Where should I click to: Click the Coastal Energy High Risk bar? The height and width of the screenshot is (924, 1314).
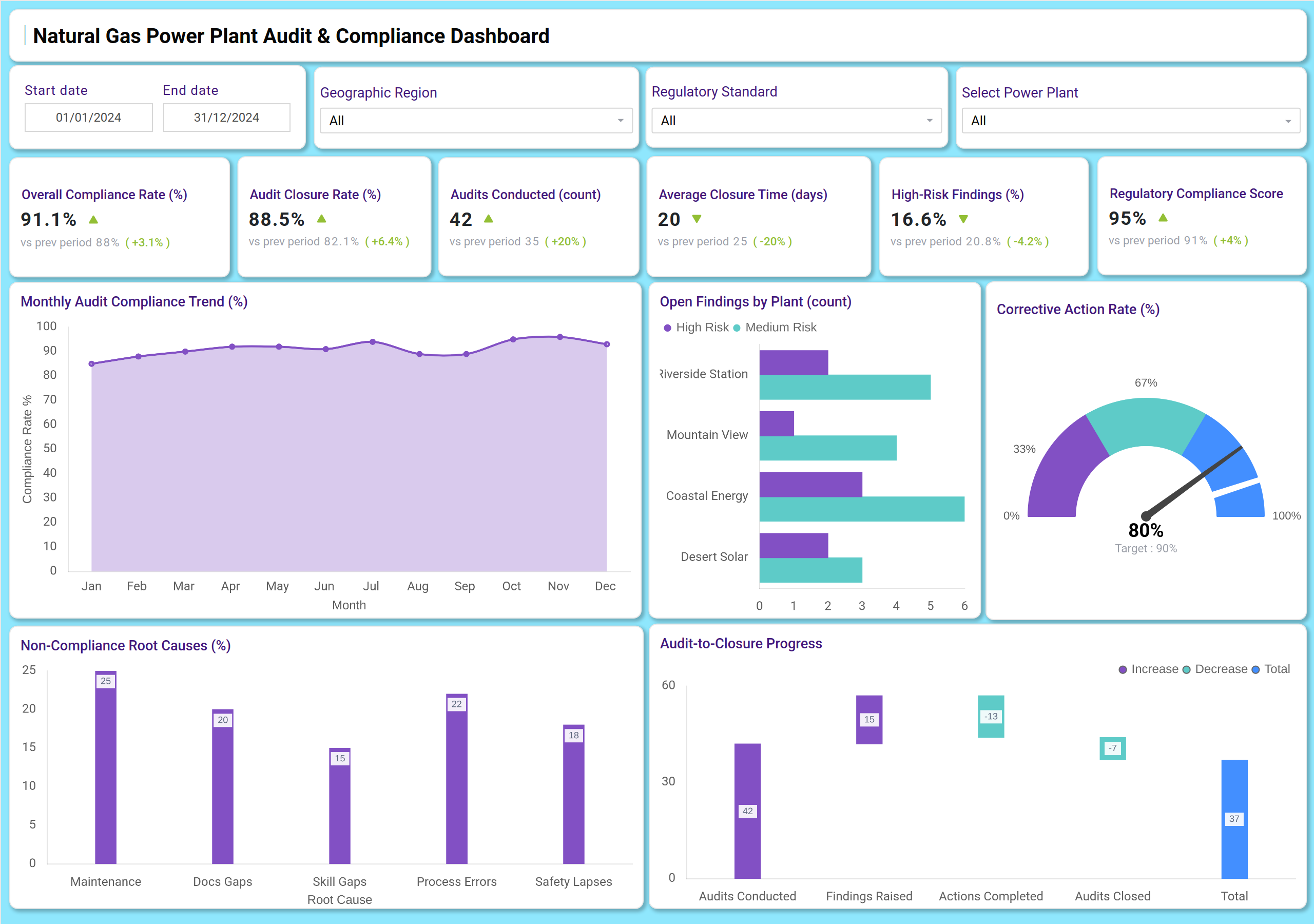click(811, 484)
